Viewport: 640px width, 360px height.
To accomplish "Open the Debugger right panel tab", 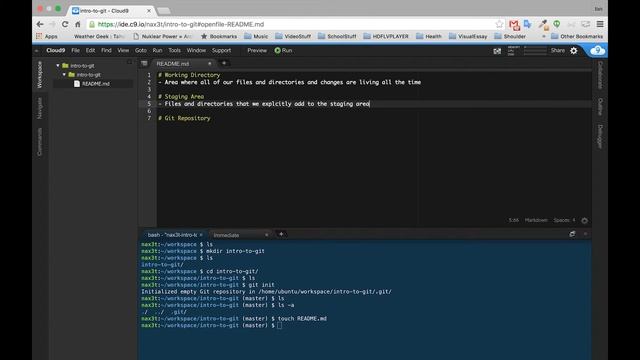I will tap(600, 136).
